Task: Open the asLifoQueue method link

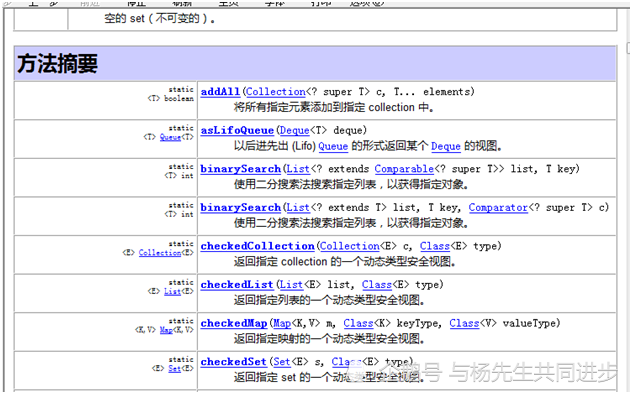Action: coord(237,131)
